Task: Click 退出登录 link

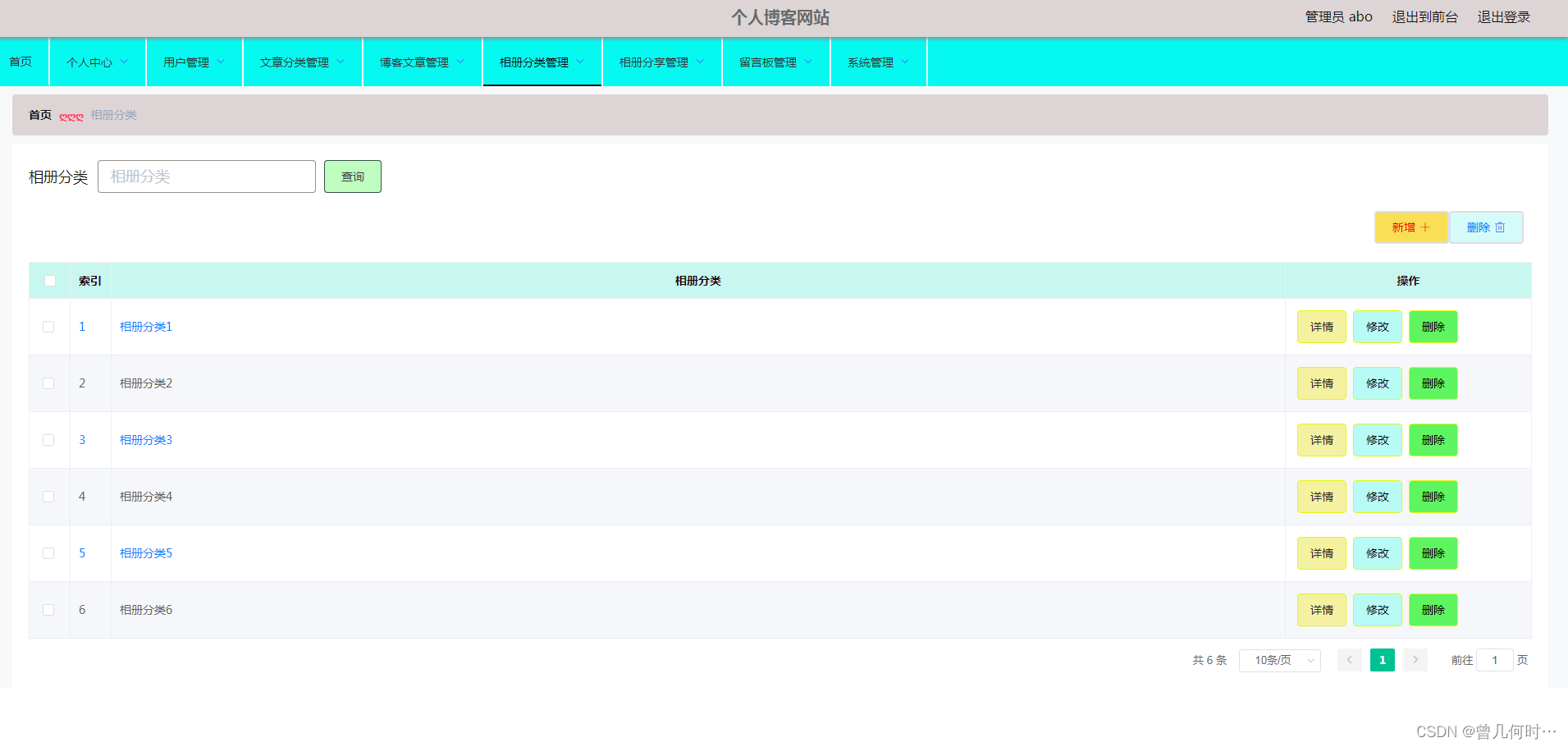Action: click(x=1504, y=17)
